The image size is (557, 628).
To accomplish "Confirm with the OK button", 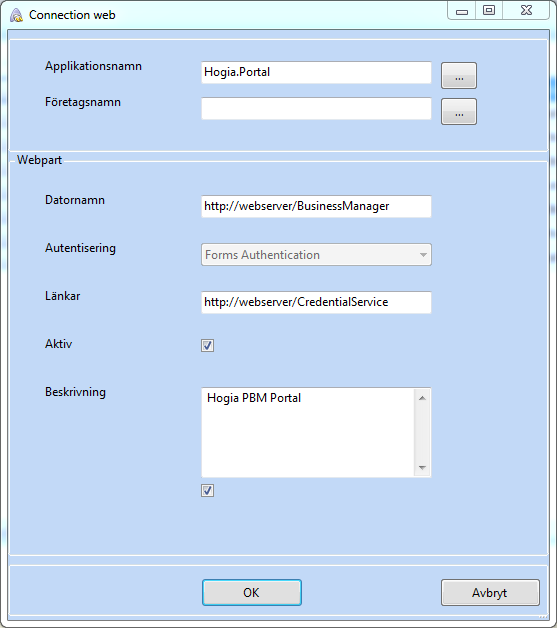I will [x=251, y=592].
